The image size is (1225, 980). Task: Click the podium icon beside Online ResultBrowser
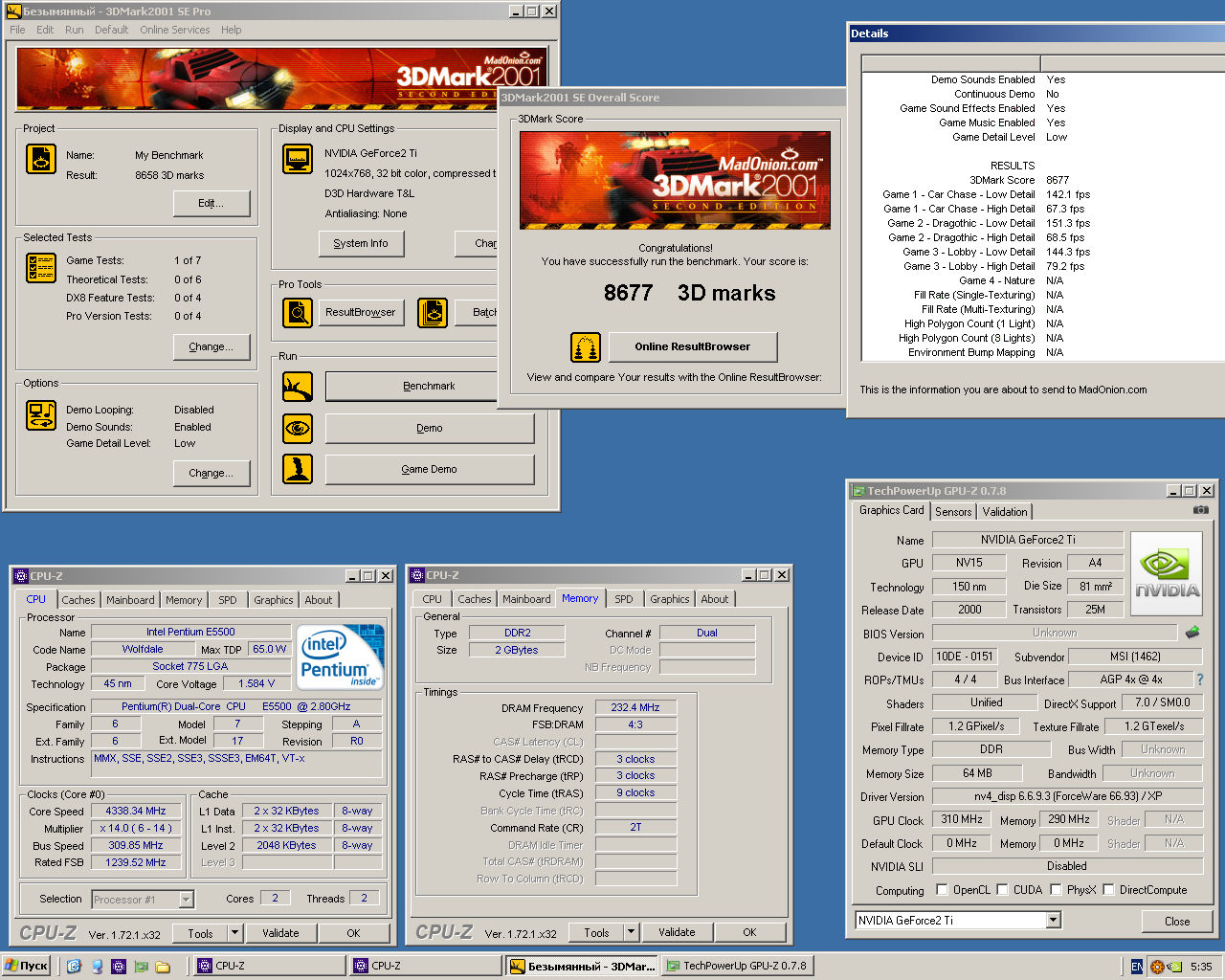coord(586,346)
